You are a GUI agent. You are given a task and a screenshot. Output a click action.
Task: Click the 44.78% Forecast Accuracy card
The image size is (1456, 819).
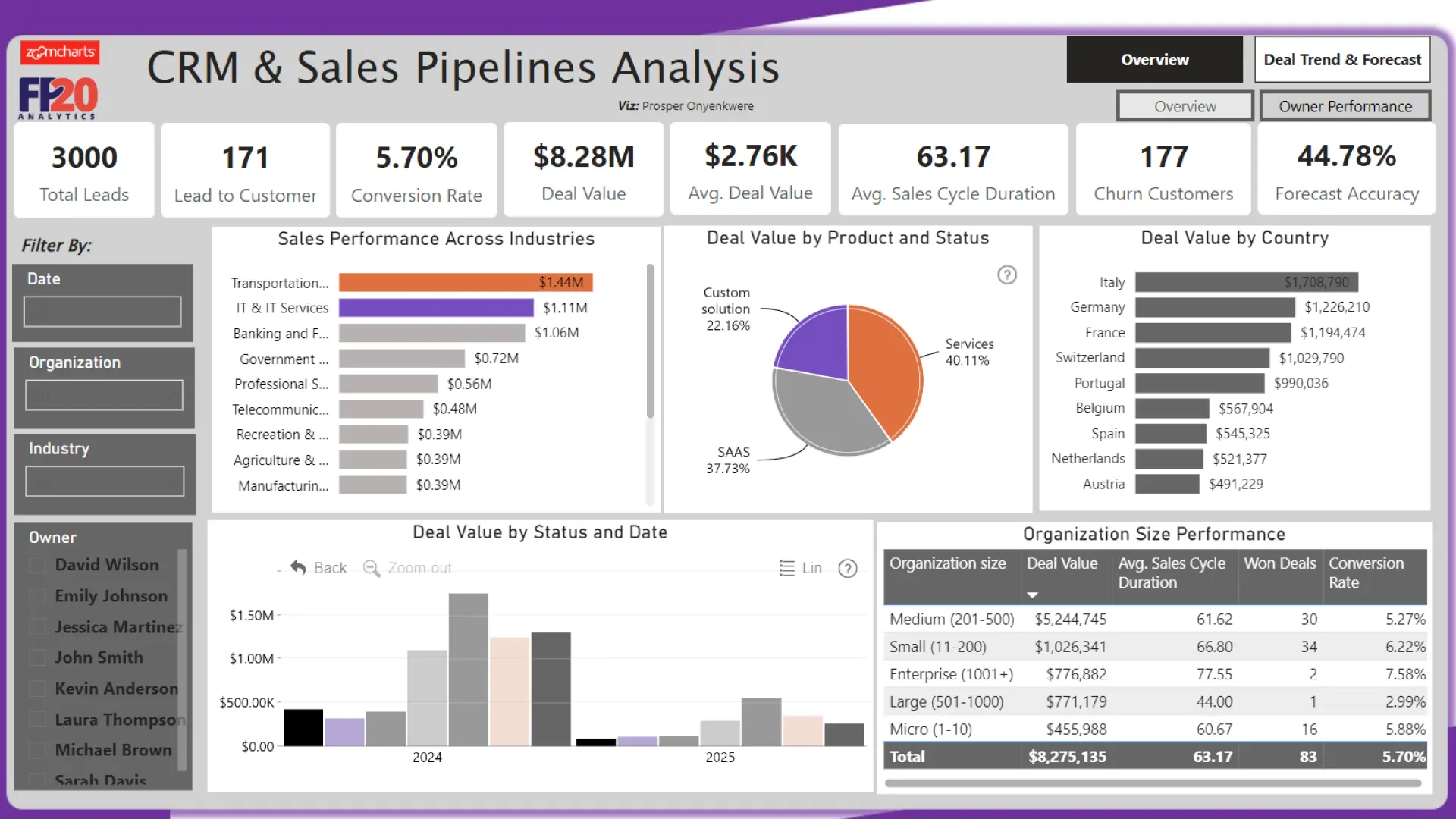(x=1346, y=170)
